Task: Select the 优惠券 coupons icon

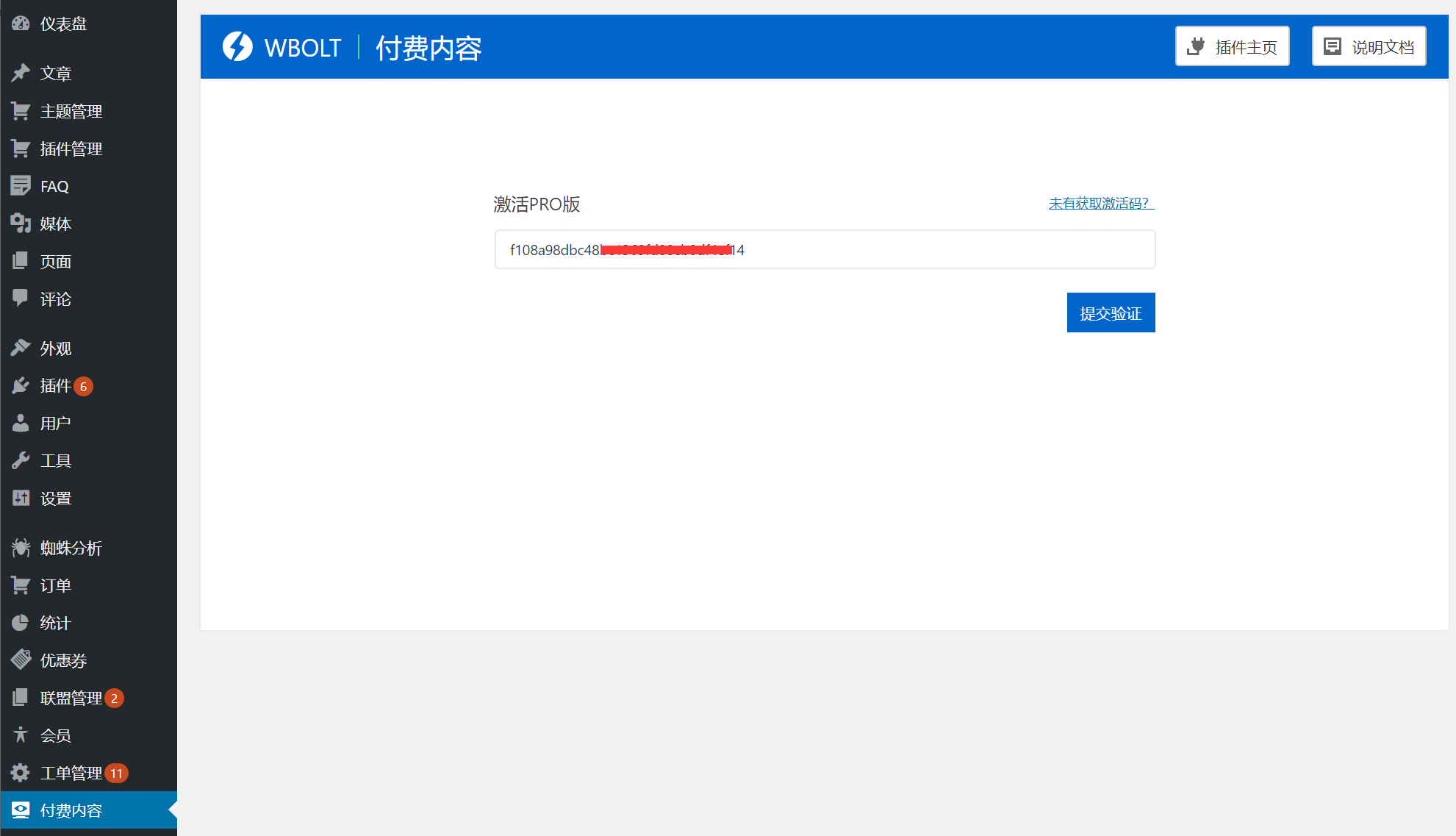Action: pos(20,660)
